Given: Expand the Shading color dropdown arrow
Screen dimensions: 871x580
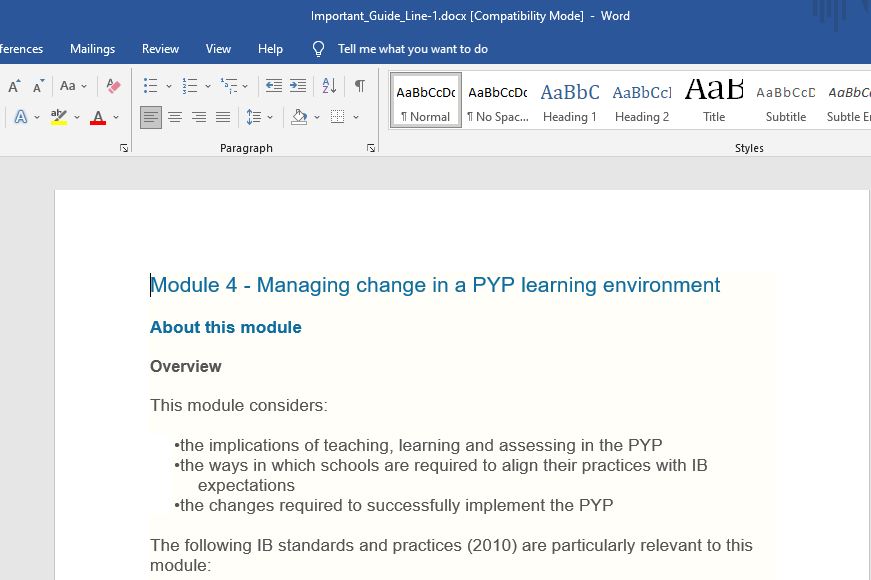Looking at the screenshot, I should pos(317,117).
